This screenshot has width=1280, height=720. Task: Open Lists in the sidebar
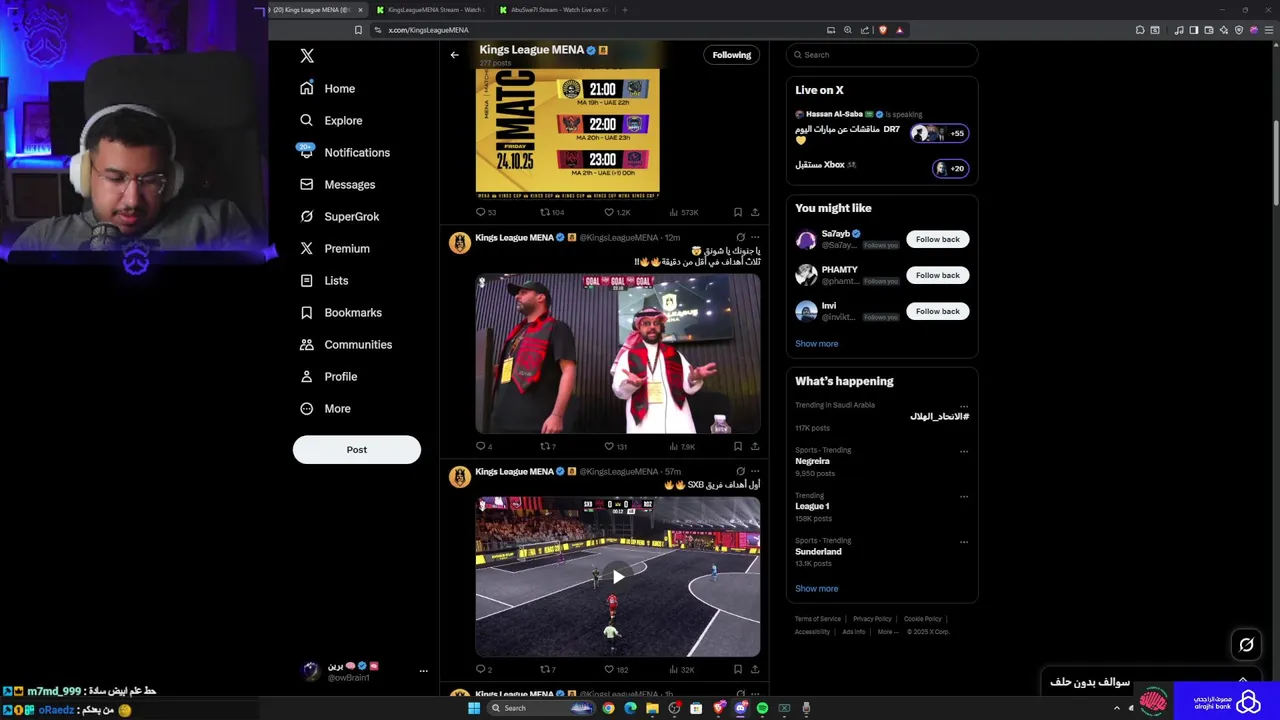click(323, 281)
